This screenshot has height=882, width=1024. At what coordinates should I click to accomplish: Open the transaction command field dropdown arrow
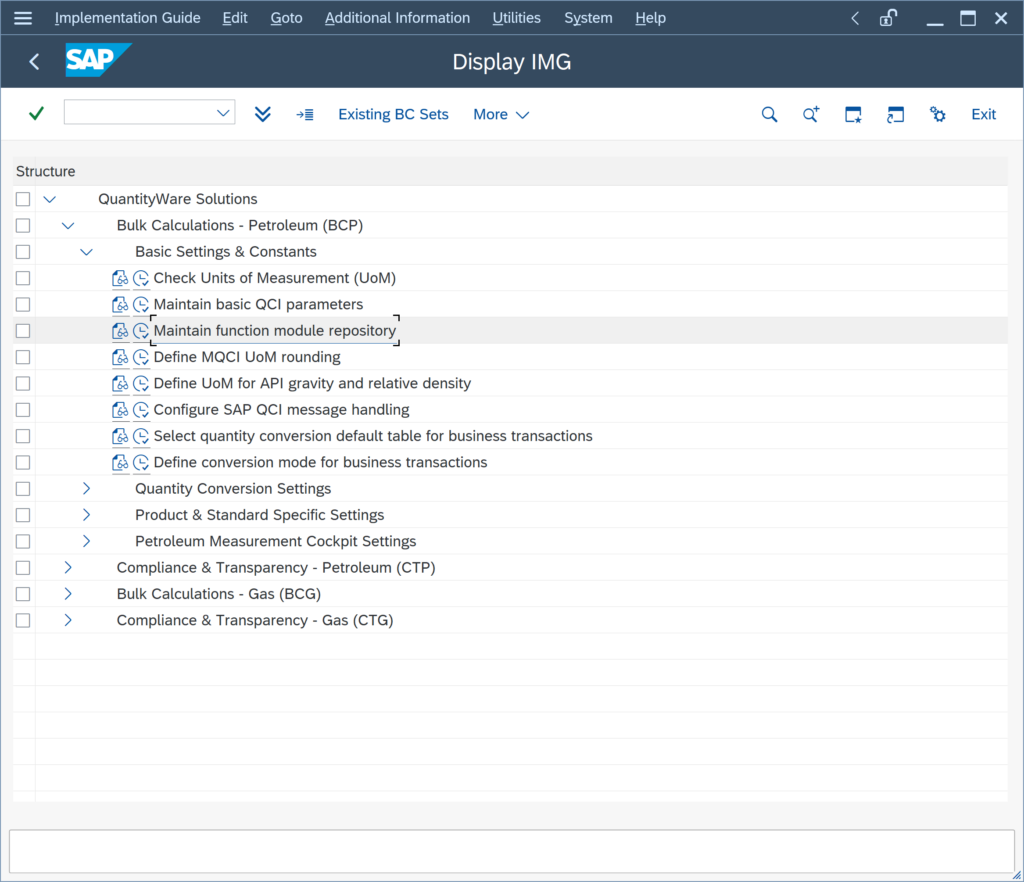223,113
